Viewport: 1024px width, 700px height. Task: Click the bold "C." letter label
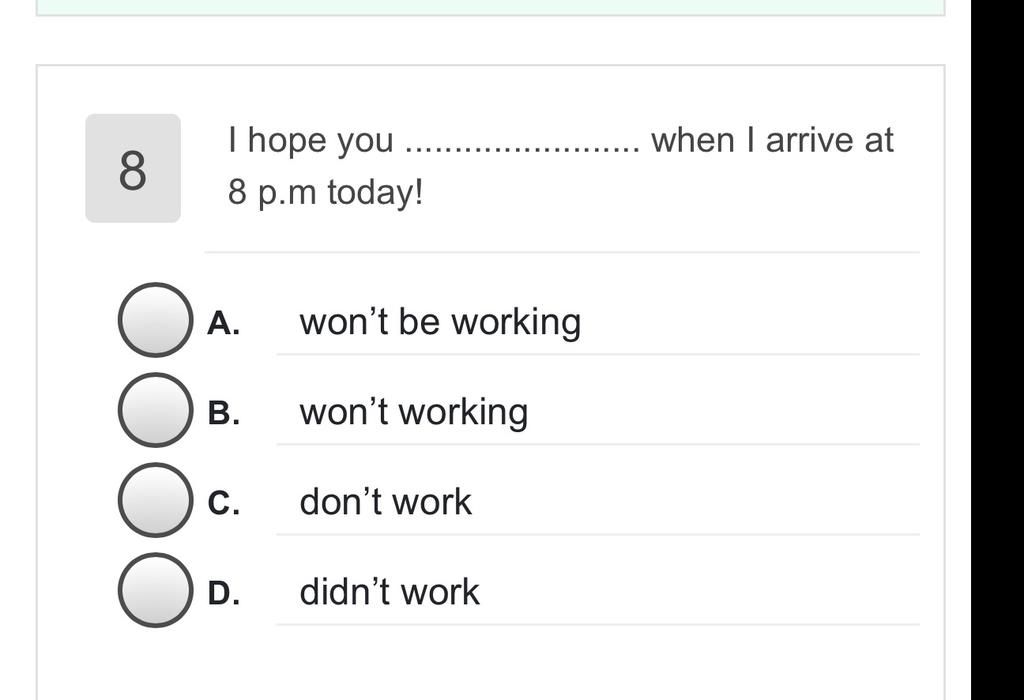[223, 503]
